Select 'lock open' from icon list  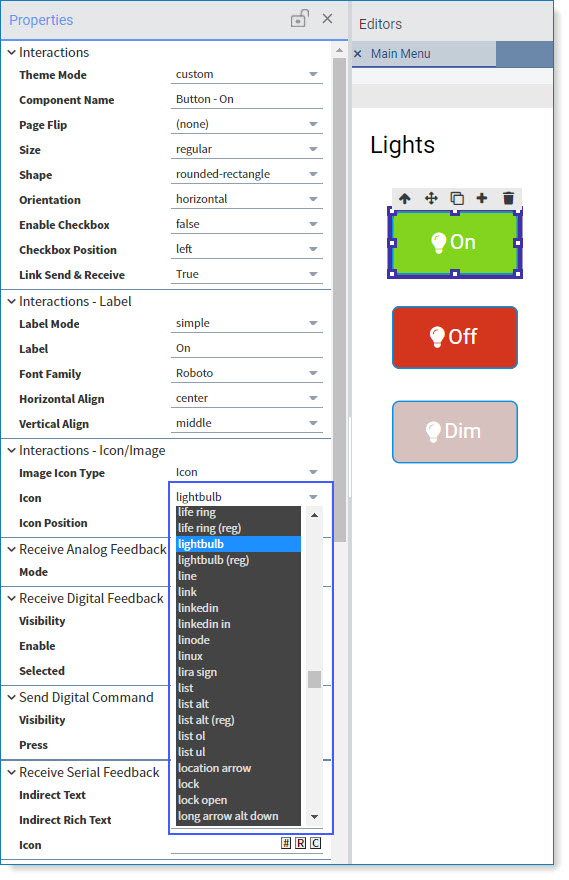[238, 800]
